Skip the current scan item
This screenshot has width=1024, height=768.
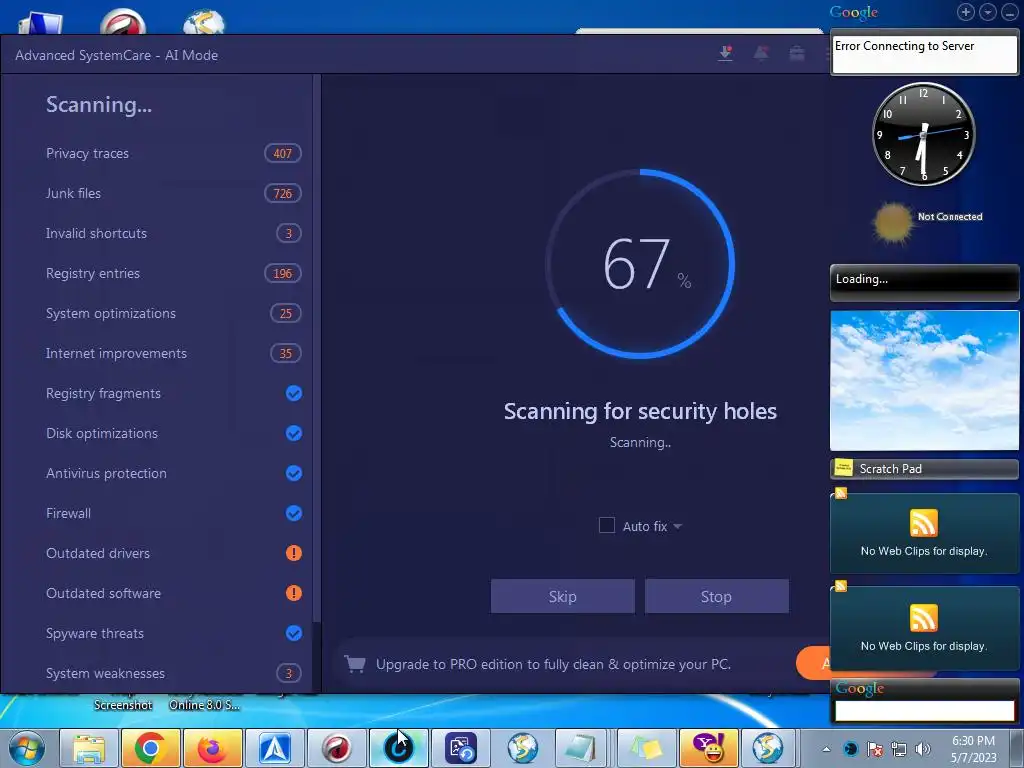tap(562, 596)
